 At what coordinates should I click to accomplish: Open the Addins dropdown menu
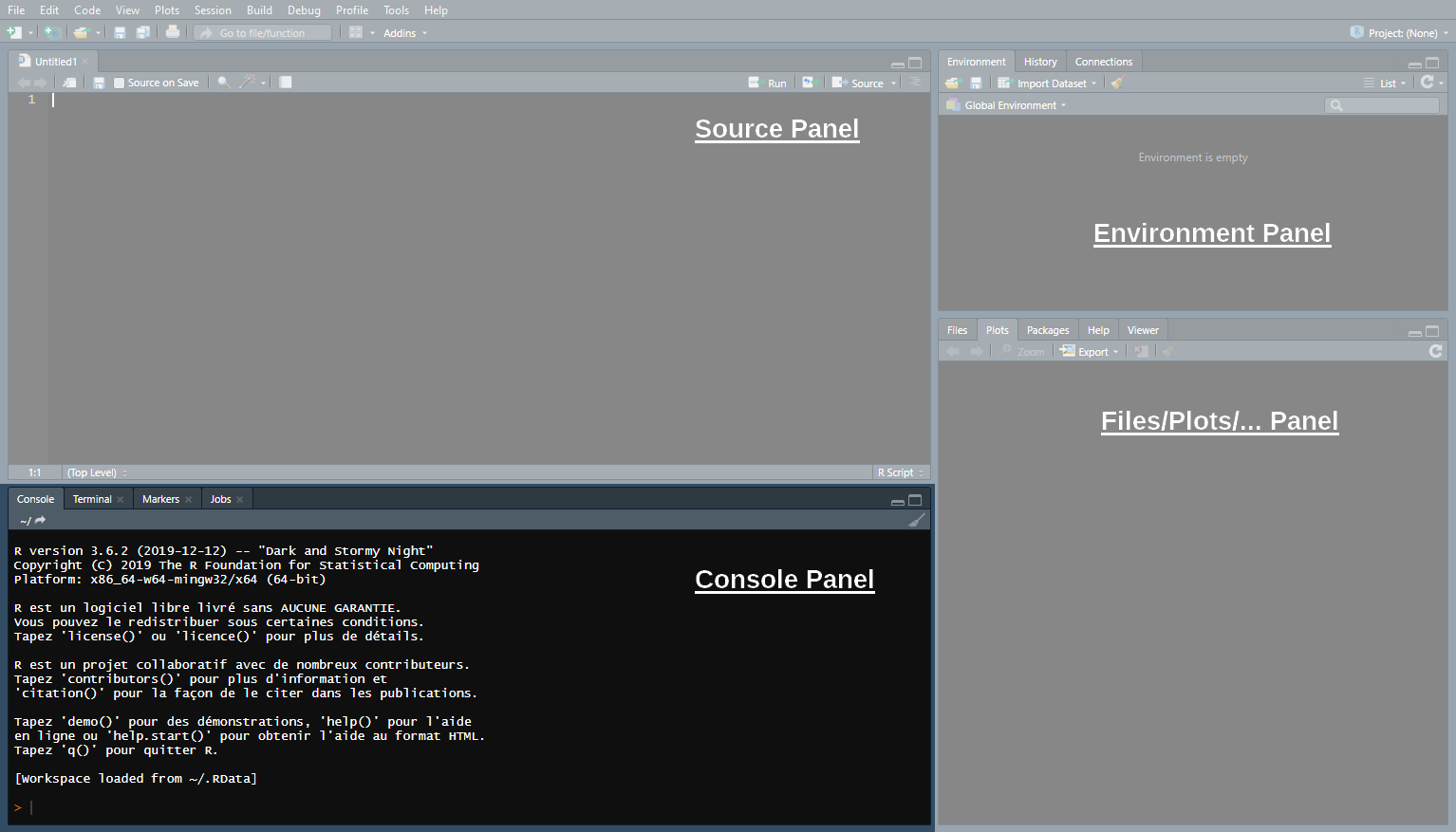pos(405,33)
